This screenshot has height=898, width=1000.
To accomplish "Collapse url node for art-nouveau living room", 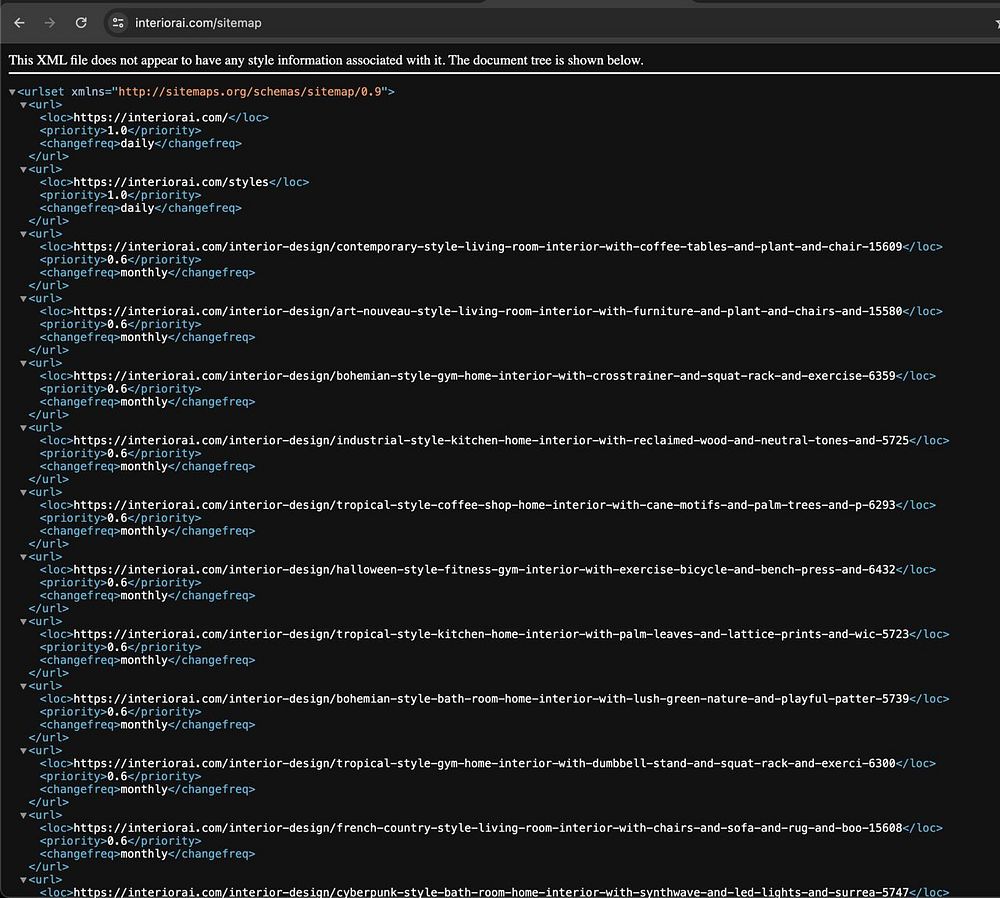I will click(24, 298).
